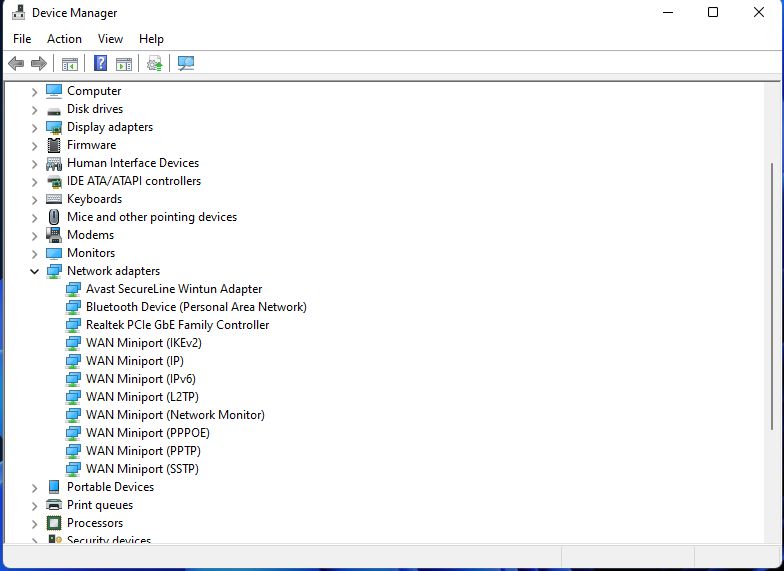Click the blue Help question mark icon

click(100, 64)
